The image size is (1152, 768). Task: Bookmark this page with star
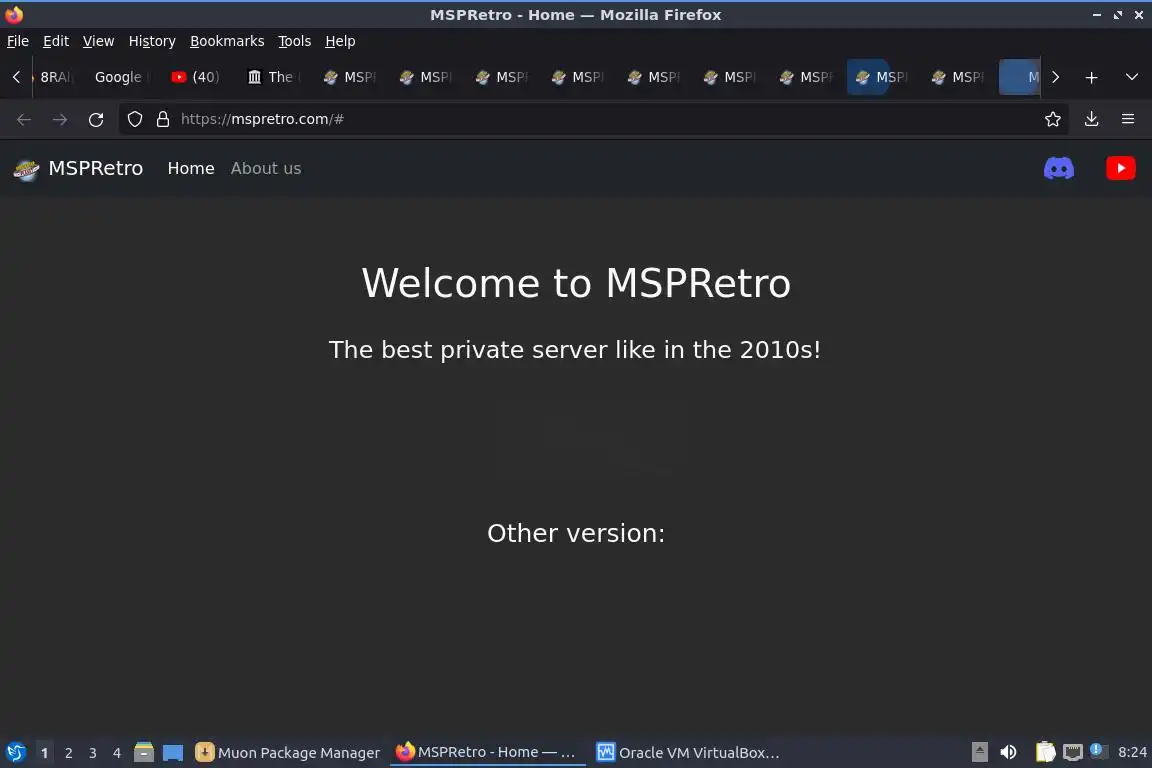tap(1053, 119)
